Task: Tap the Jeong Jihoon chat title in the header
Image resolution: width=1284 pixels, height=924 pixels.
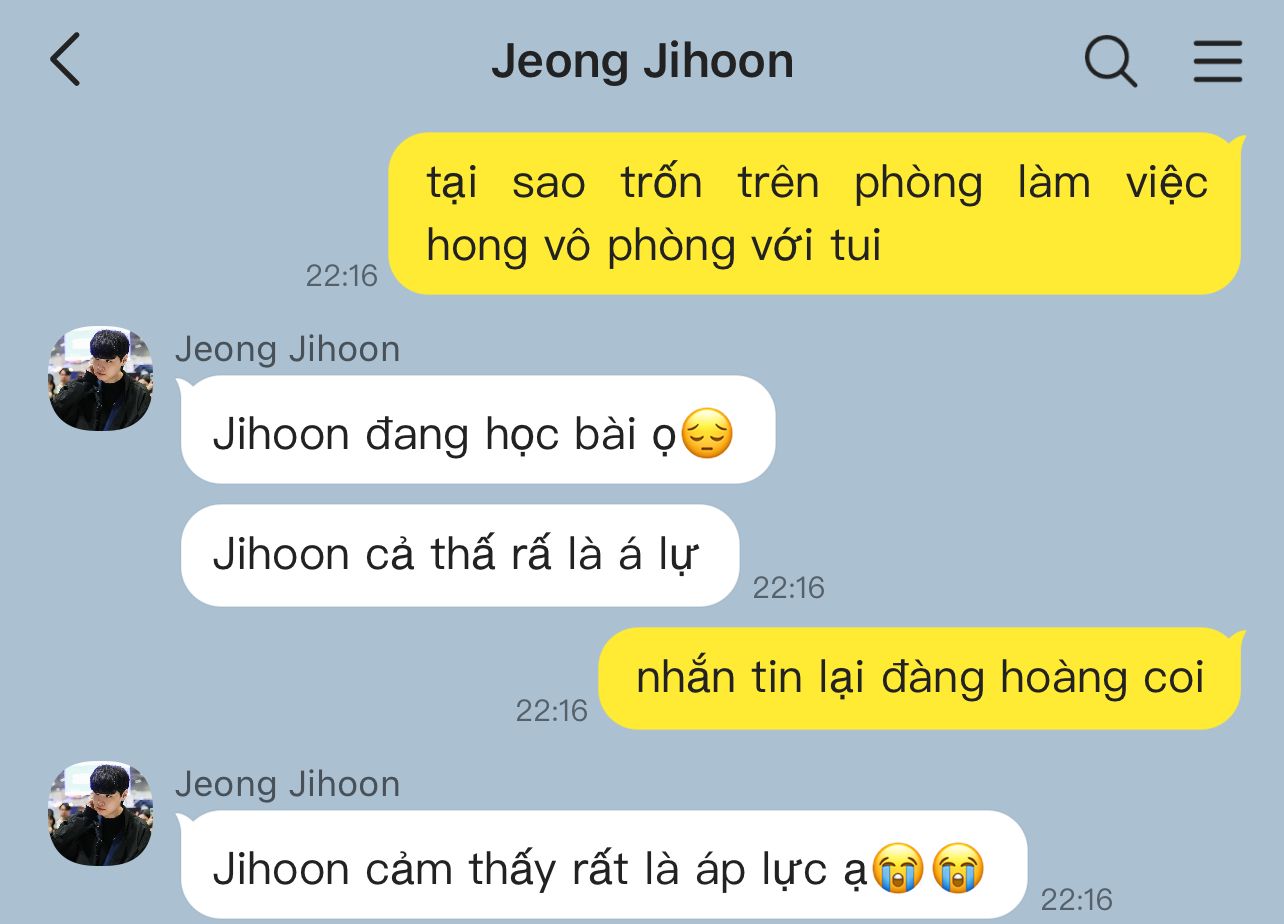Action: tap(642, 61)
